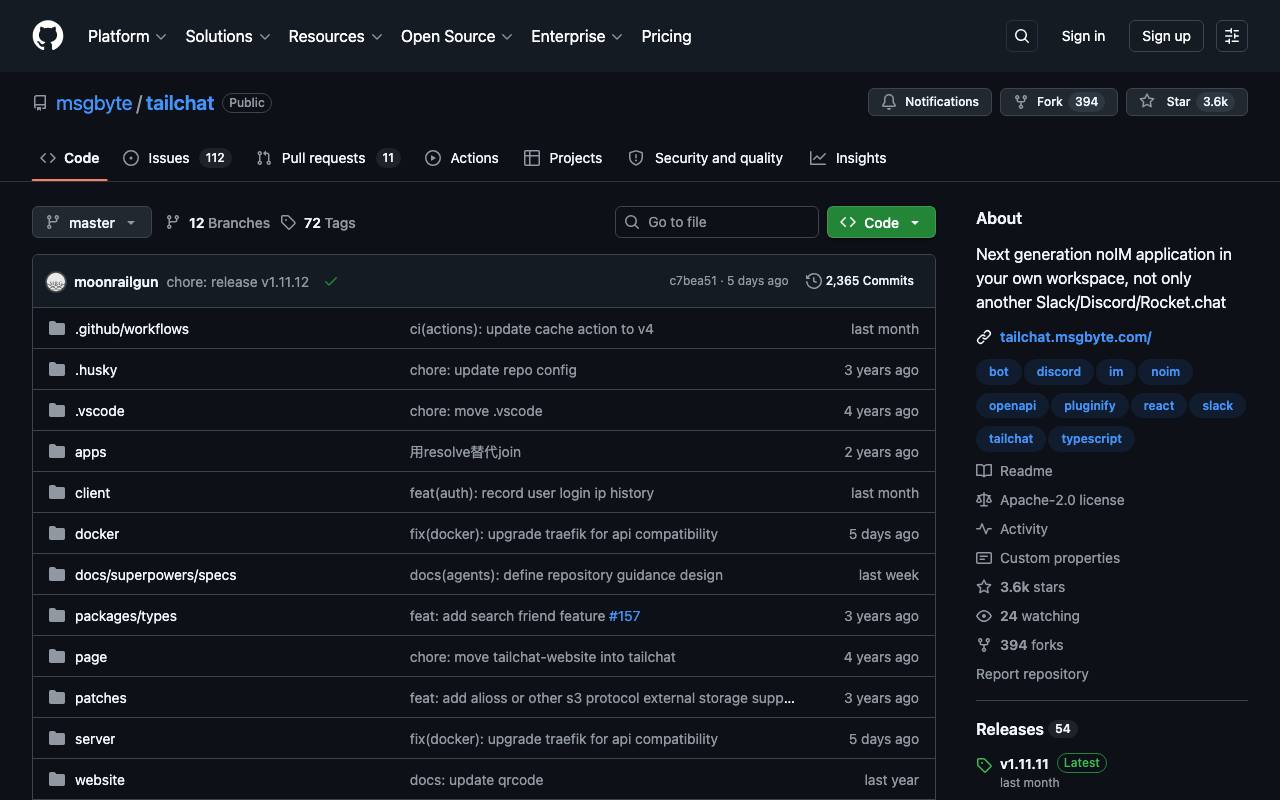The height and width of the screenshot is (800, 1280).
Task: Click the commits history clock icon
Action: click(814, 281)
